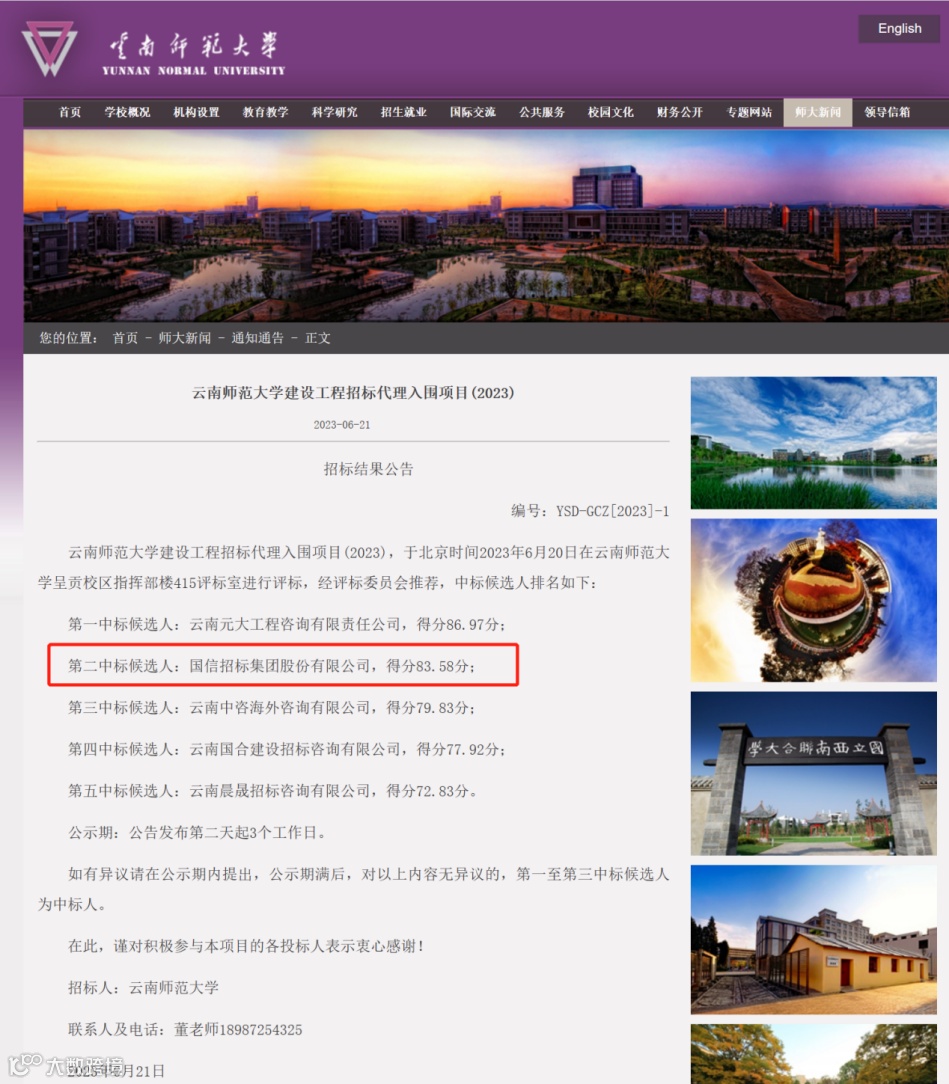Select the highlighted 师大新闻 tab
949x1084 pixels.
pyautogui.click(x=818, y=112)
